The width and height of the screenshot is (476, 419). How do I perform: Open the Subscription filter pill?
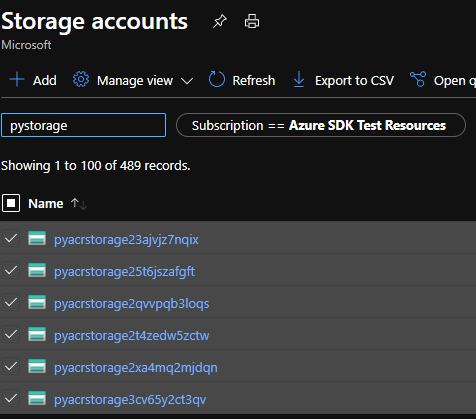point(321,125)
